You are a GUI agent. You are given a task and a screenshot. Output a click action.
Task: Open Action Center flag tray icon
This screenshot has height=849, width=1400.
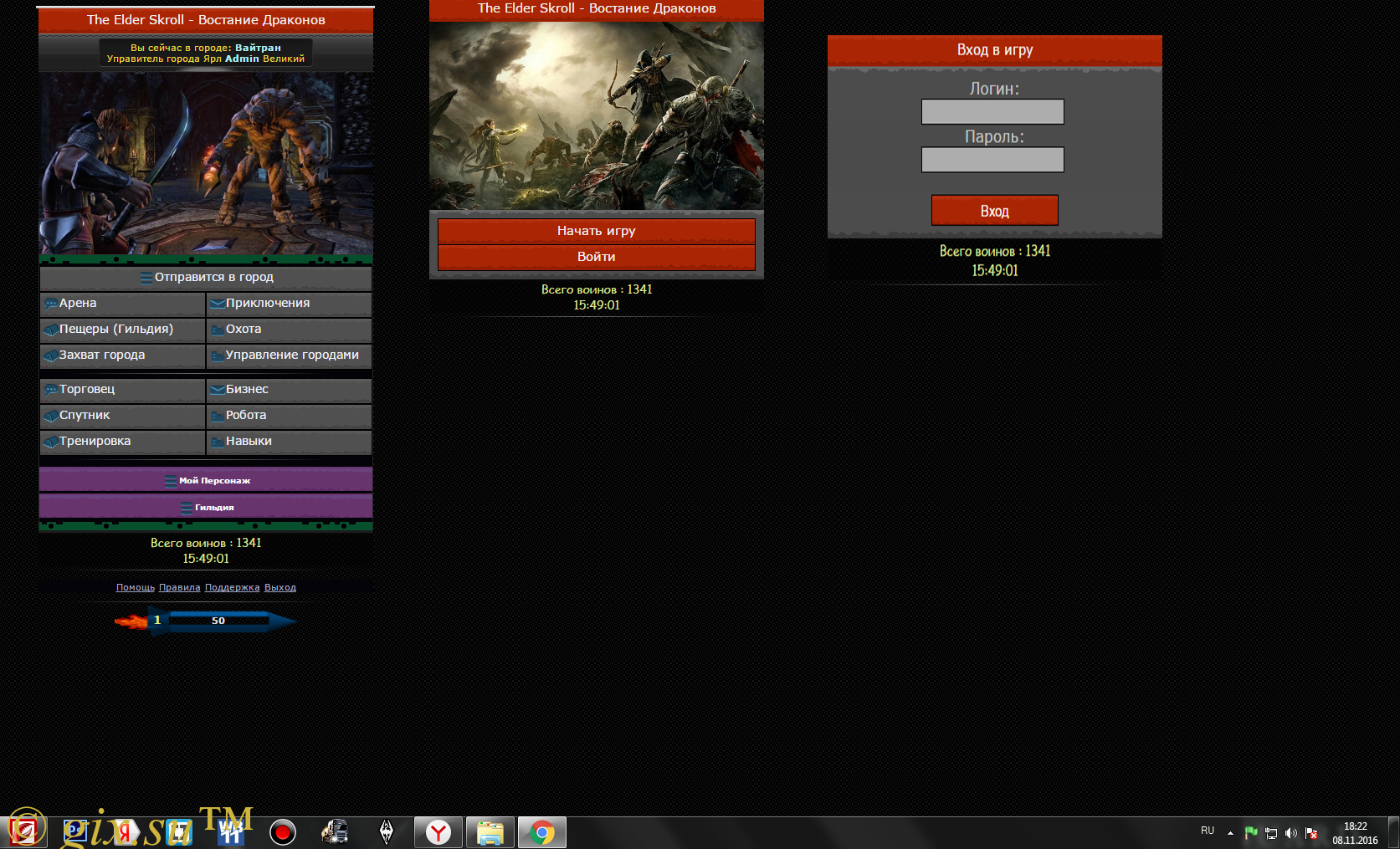click(x=1311, y=833)
